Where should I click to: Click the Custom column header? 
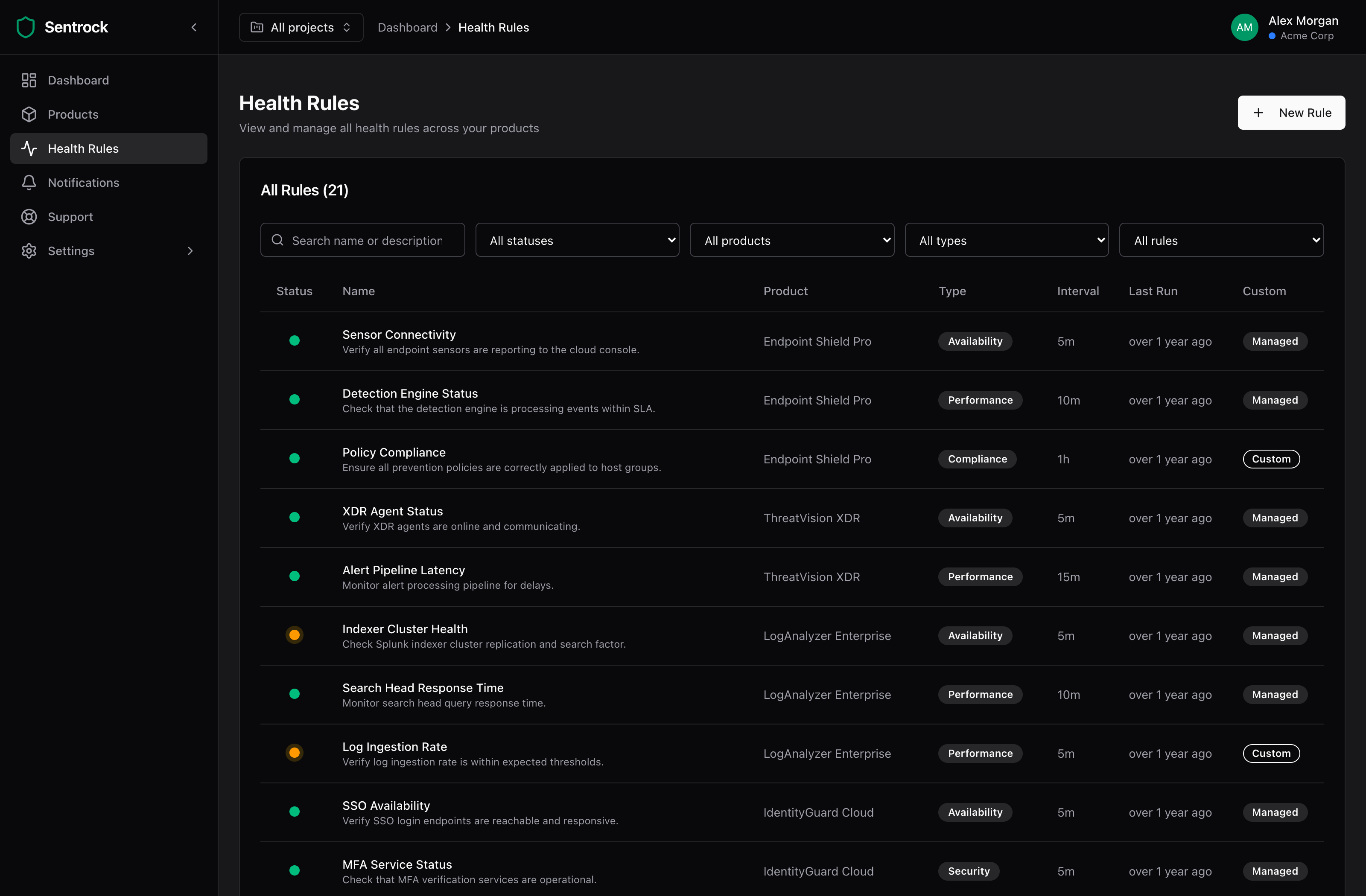coord(1264,291)
